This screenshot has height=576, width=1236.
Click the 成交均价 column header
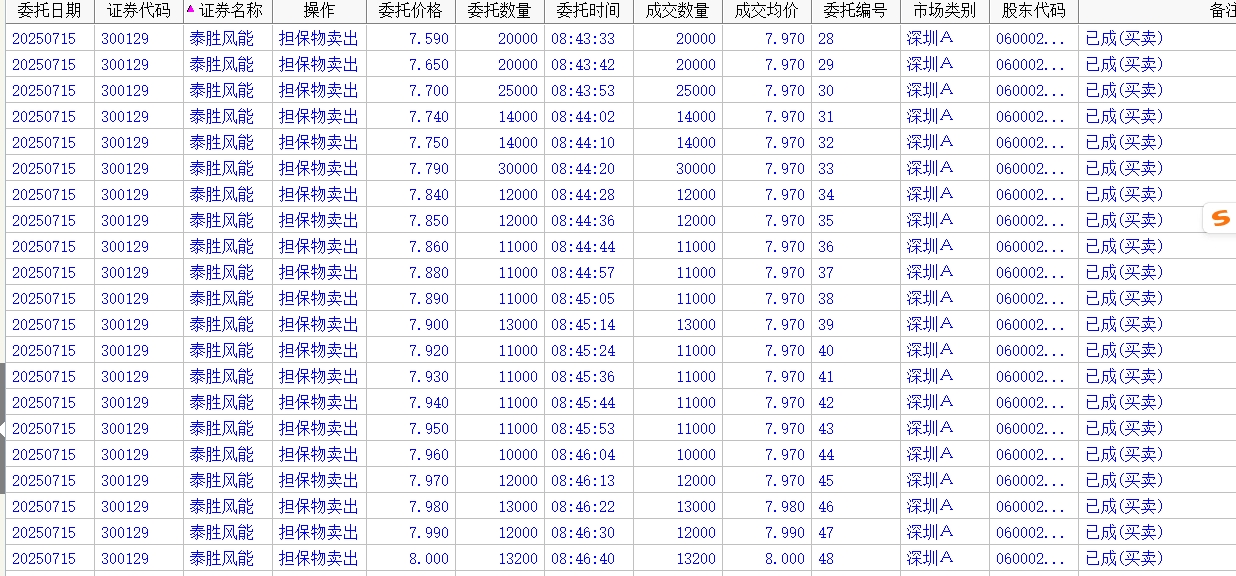point(766,11)
